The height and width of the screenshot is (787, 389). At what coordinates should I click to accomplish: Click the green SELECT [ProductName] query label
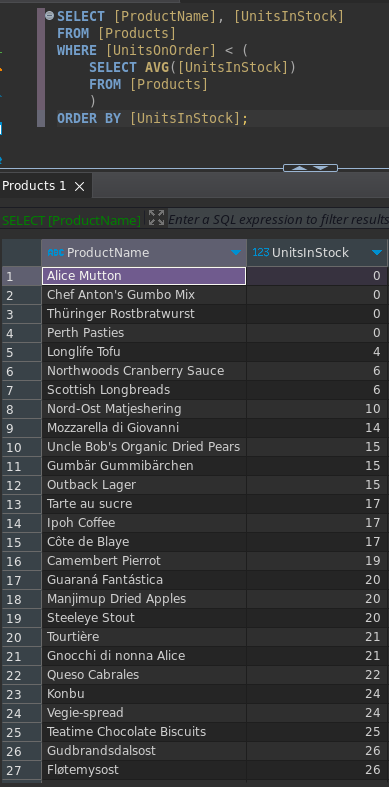[x=71, y=220]
